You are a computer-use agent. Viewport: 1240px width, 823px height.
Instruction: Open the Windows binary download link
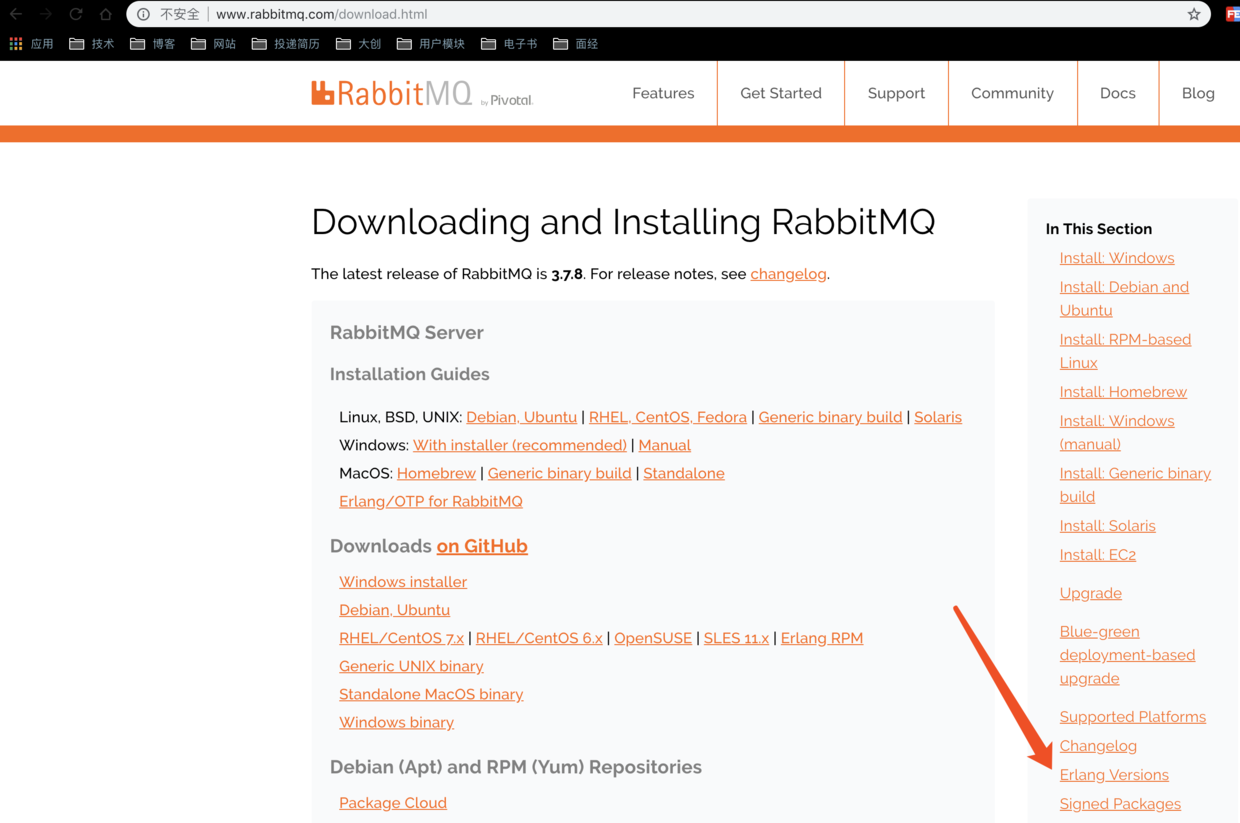click(x=396, y=722)
